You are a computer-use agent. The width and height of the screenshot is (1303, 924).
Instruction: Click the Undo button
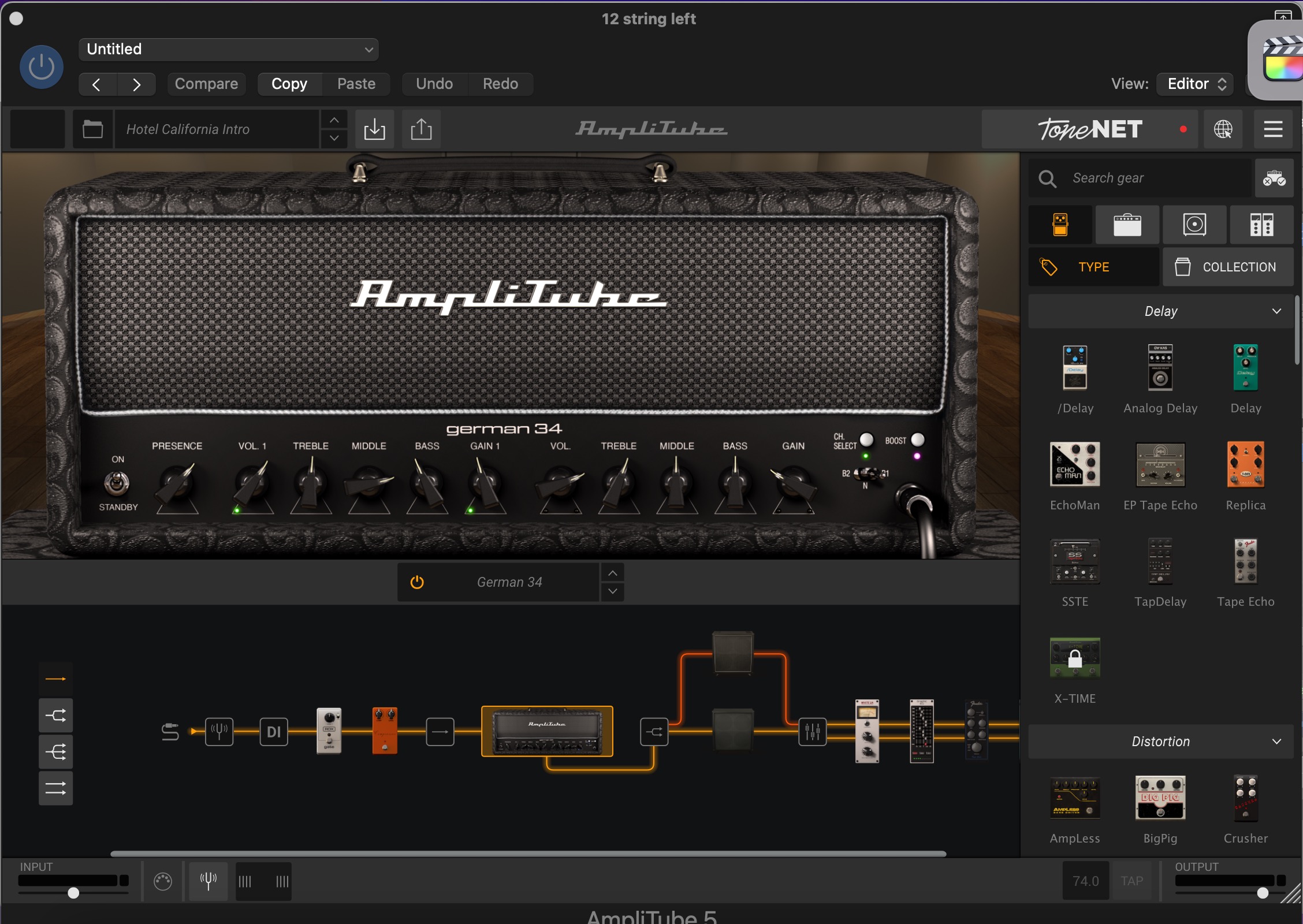(434, 84)
